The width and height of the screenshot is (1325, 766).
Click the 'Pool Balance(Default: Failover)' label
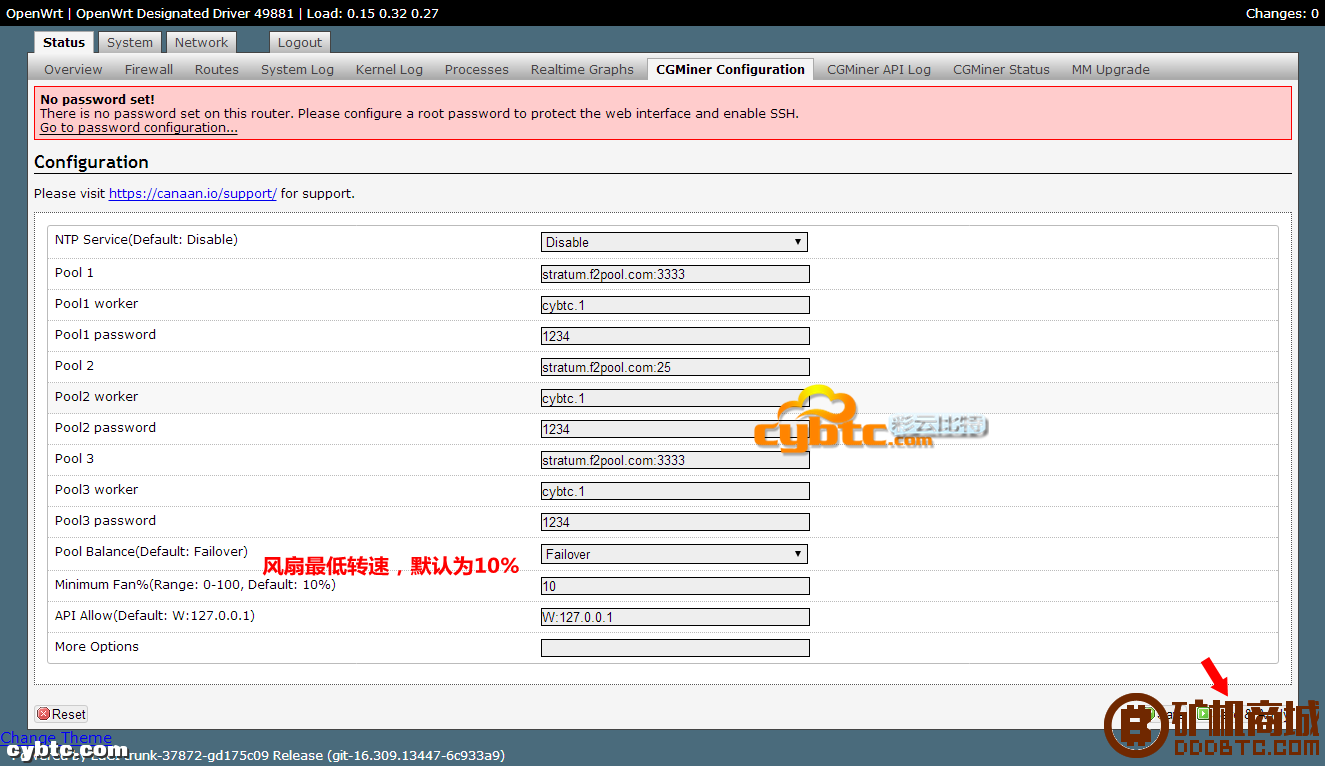[x=151, y=552]
